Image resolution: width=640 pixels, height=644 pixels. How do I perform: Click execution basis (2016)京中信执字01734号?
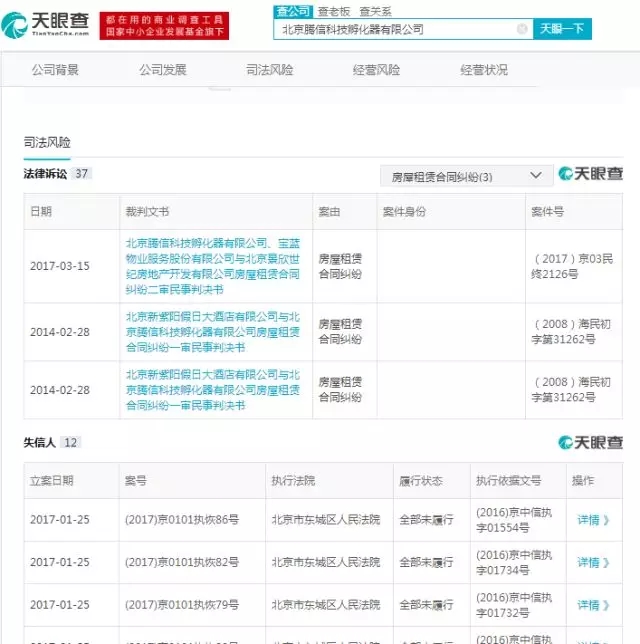coord(513,562)
